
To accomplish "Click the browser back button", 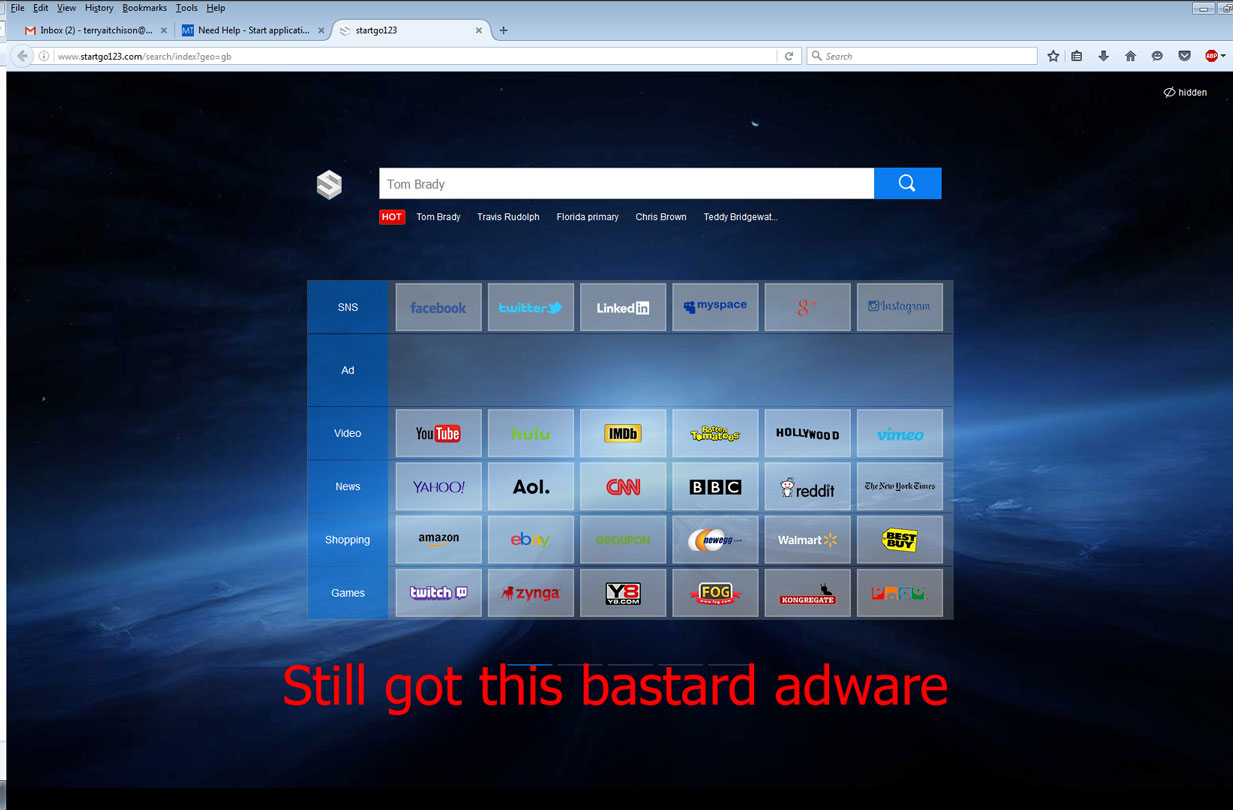I will (22, 56).
